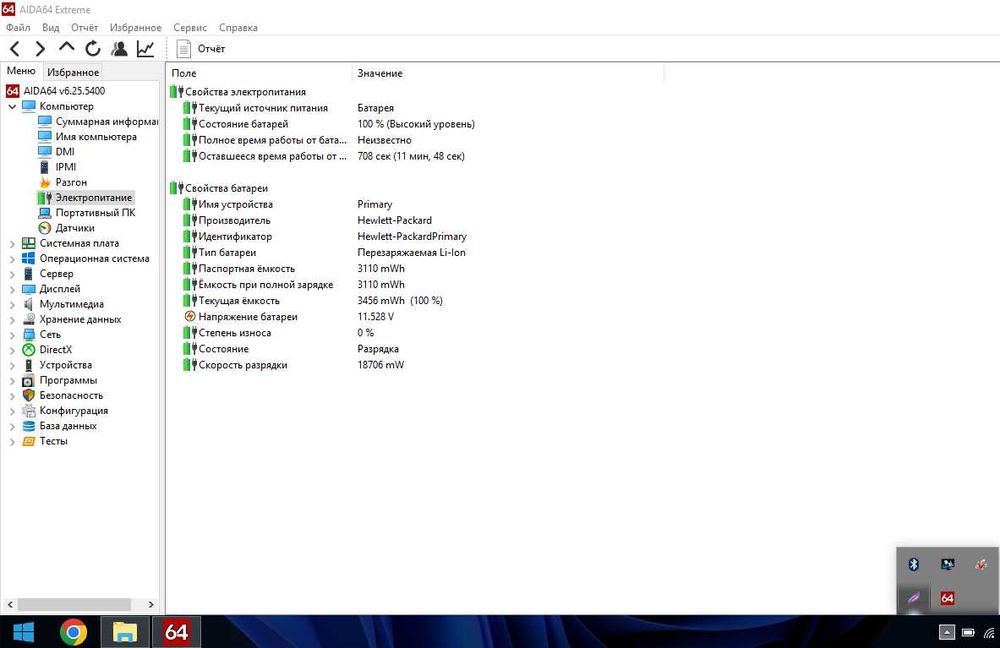Expand the DirectX node
The width and height of the screenshot is (1000, 648).
click(x=12, y=350)
